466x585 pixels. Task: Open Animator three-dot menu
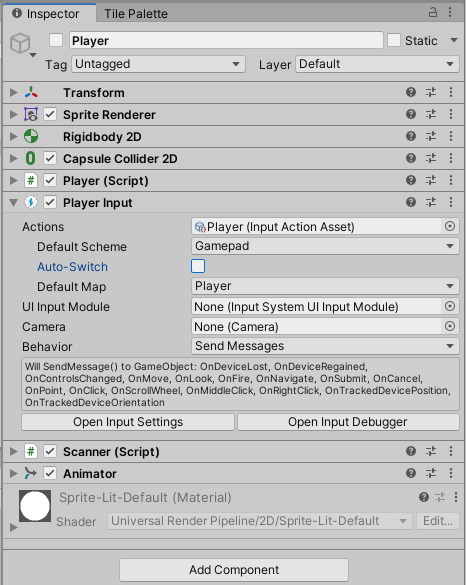click(x=451, y=473)
